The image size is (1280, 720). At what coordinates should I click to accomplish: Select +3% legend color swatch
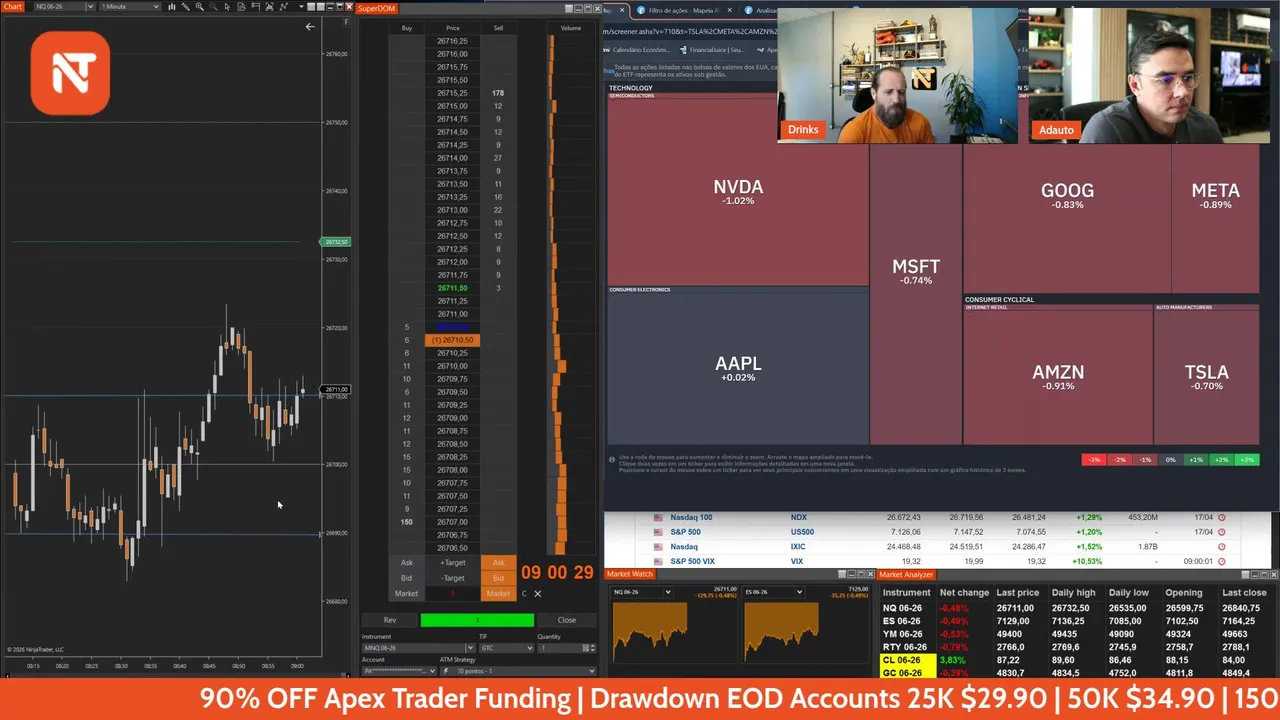[x=1247, y=460]
